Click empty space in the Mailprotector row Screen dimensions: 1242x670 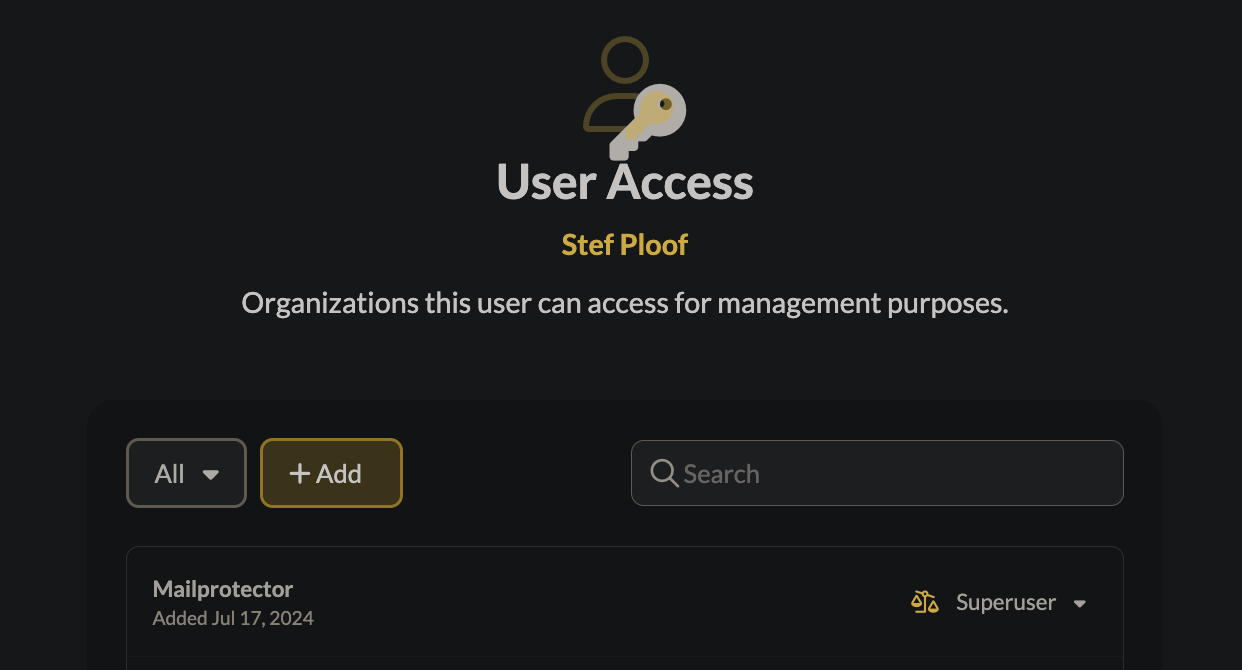(600, 603)
